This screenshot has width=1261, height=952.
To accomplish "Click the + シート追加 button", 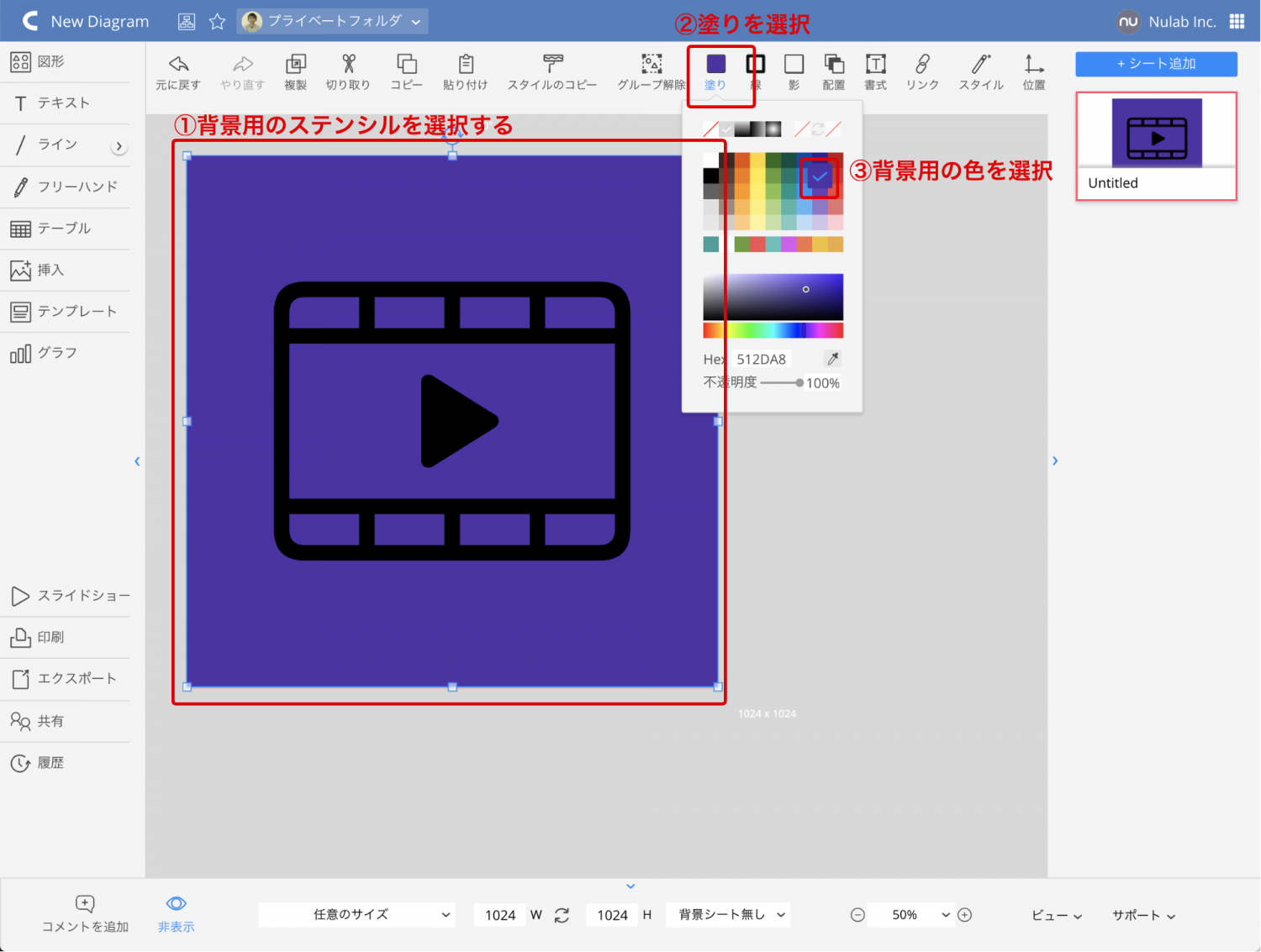I will (1156, 64).
